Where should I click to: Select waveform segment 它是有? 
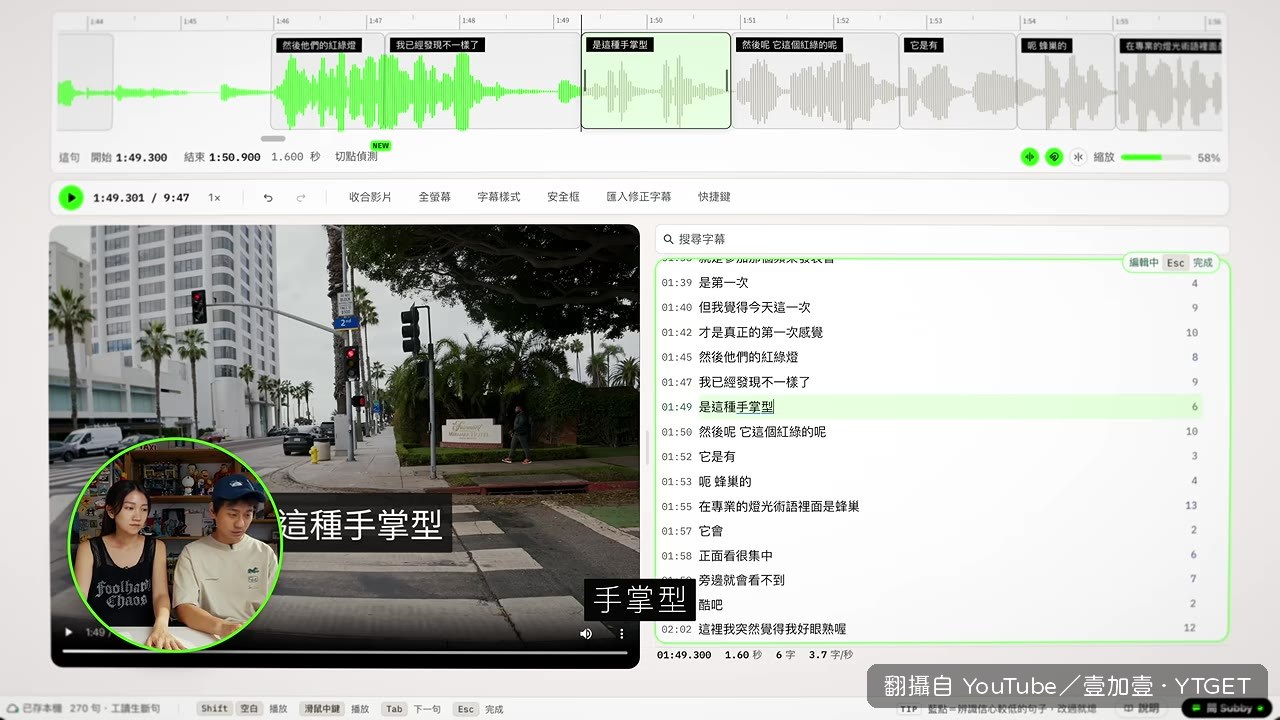coord(958,81)
